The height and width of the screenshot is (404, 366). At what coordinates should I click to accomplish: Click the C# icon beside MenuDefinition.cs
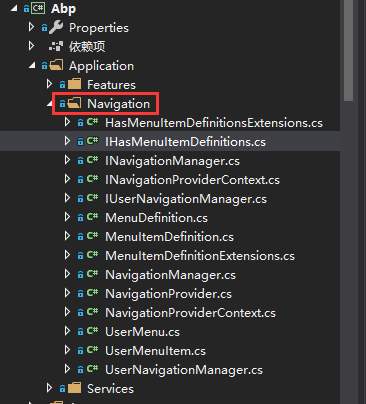click(92, 217)
